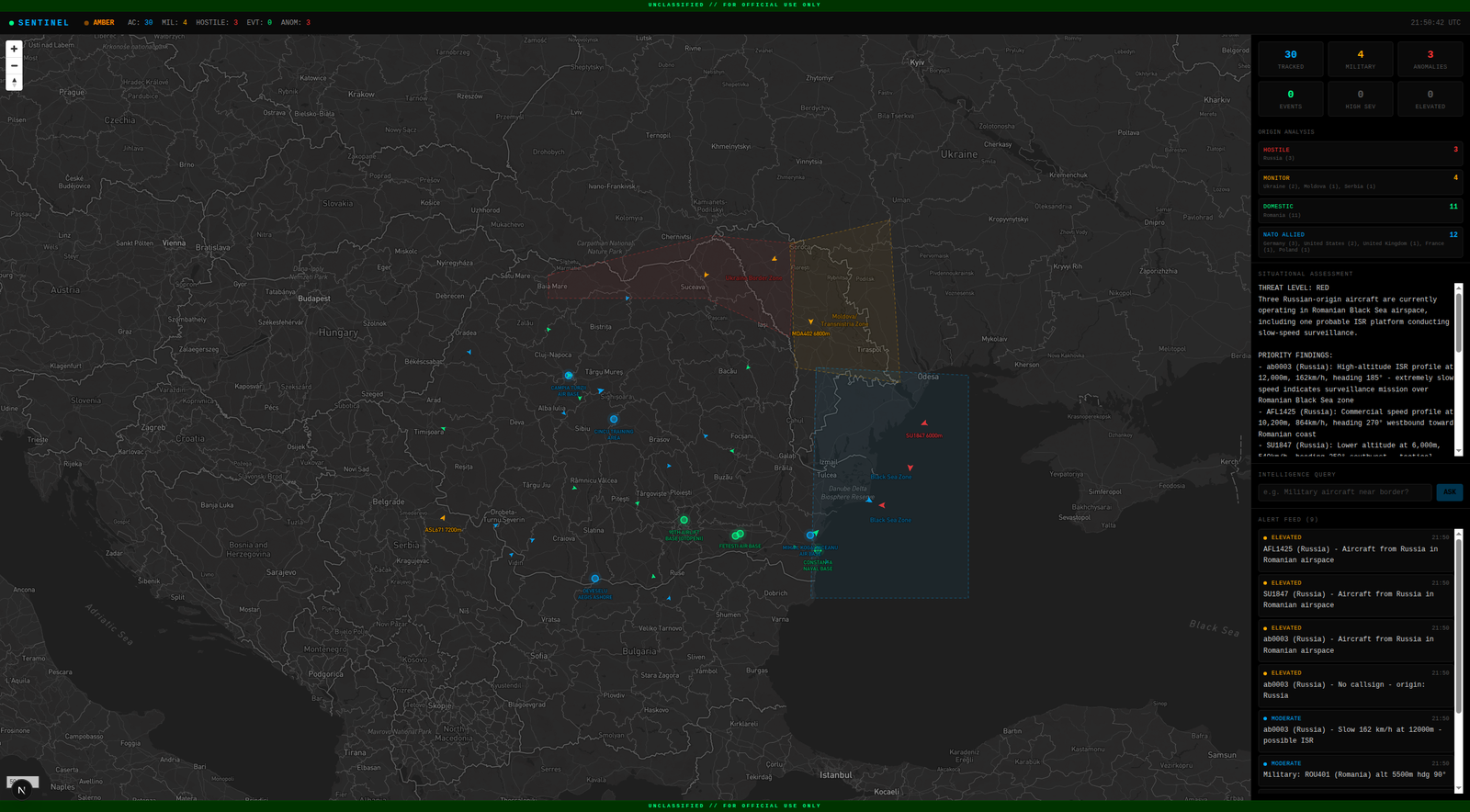Click the Cincu Training Area circle marker
This screenshot has height=812, width=1470.
[x=614, y=419]
